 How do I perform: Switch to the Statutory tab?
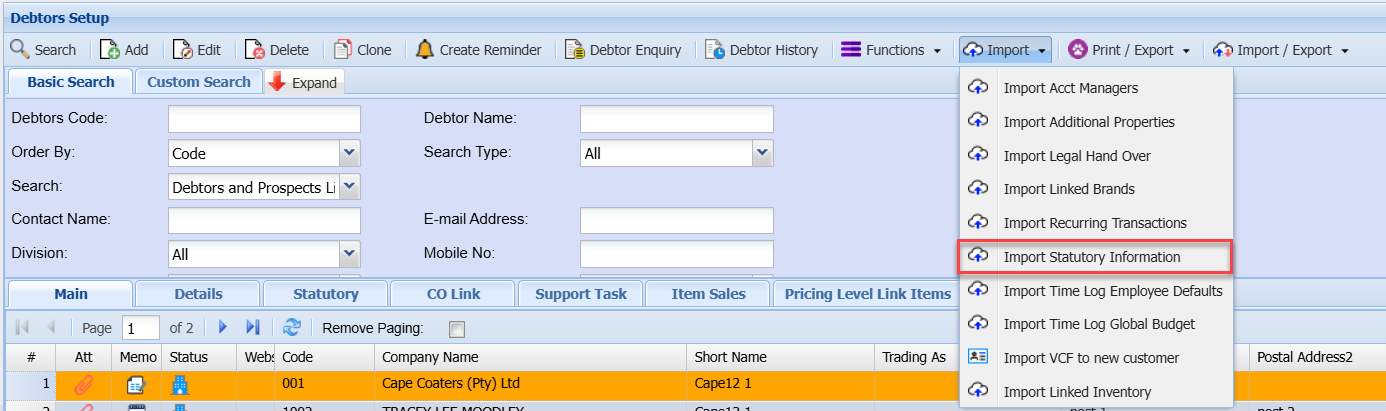325,294
